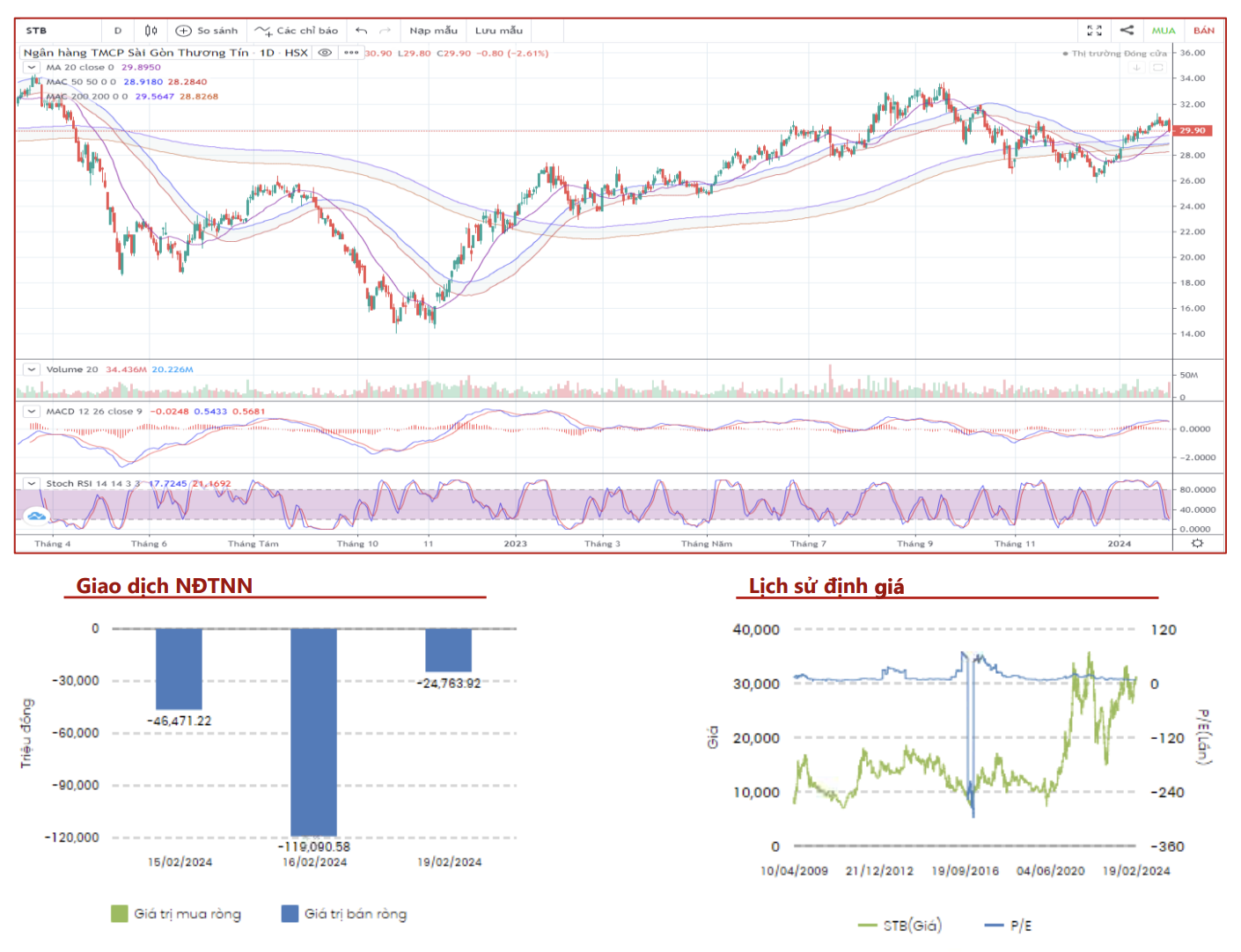
Task: Collapse the MACD pane legend chevron
Action: point(32,411)
